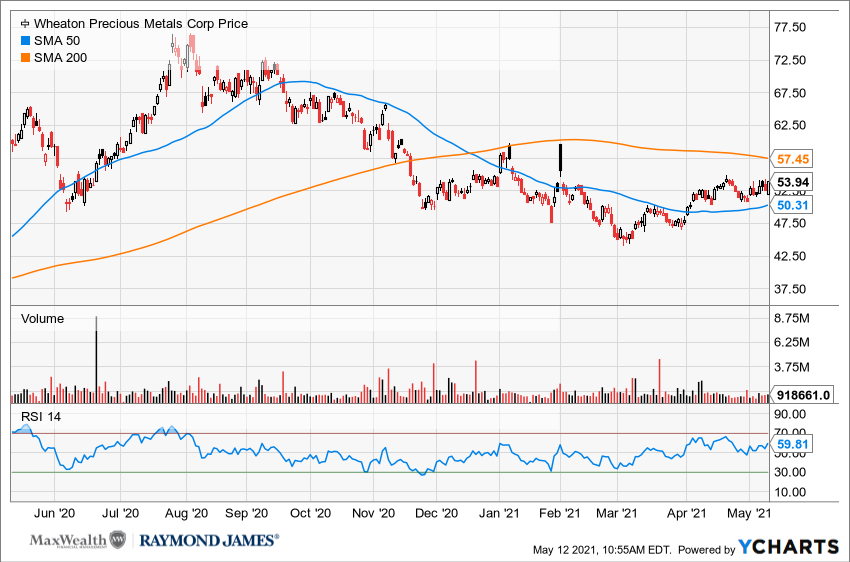Click the RSI 14 panel label
Image resolution: width=850 pixels, height=562 pixels.
[x=41, y=417]
